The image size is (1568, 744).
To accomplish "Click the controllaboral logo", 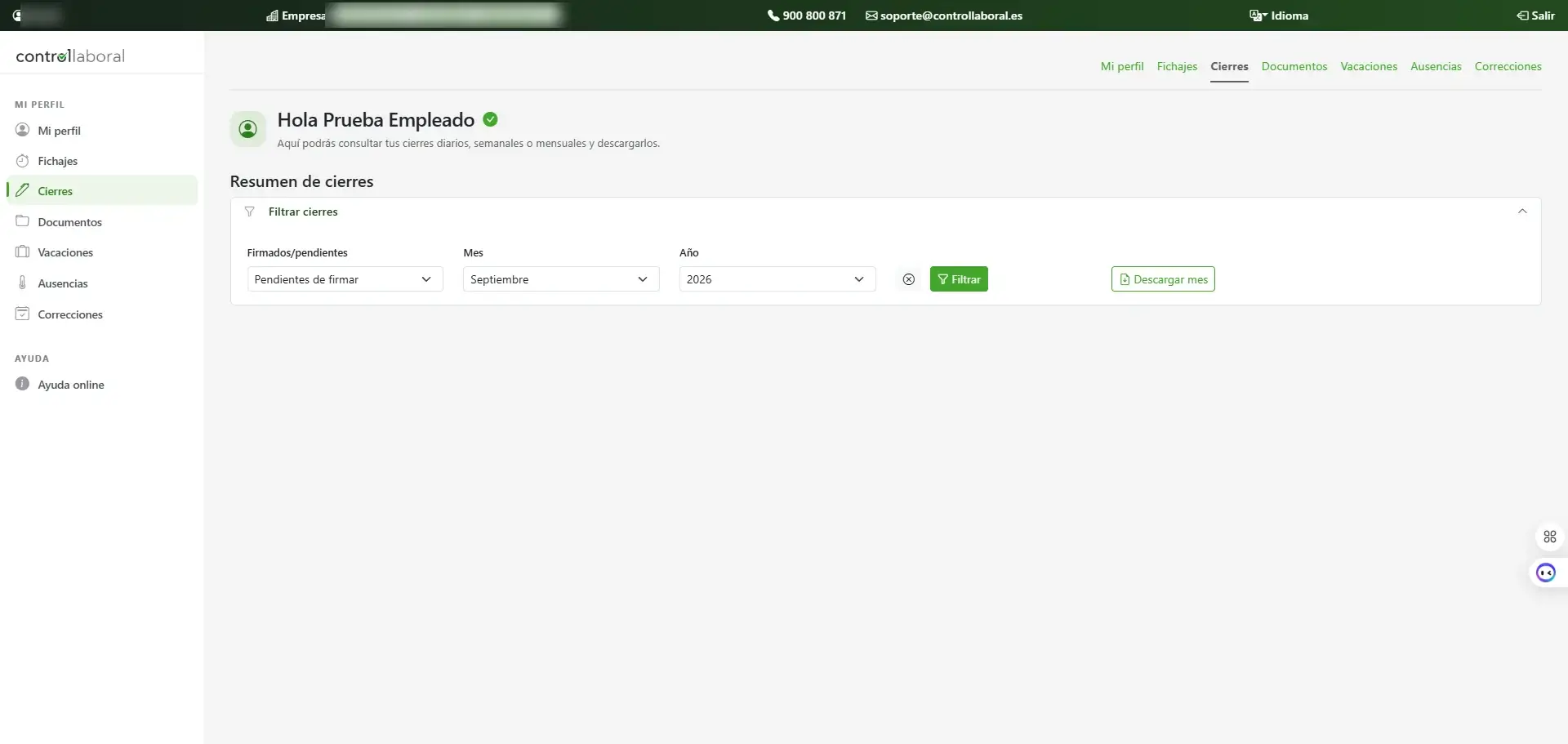I will [x=70, y=56].
